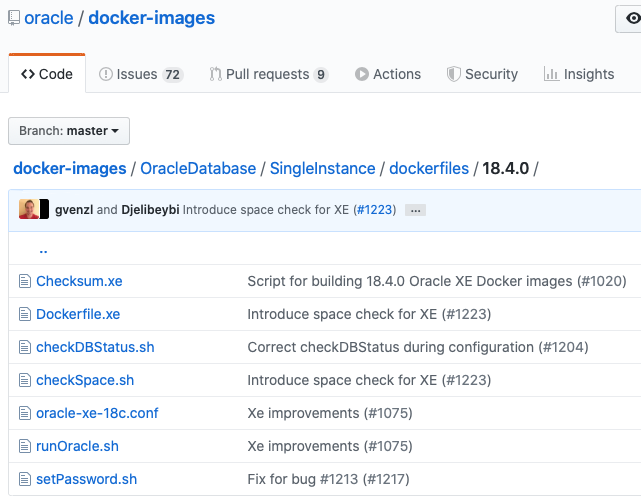
Task: Click the repository book icon beside oracle
Action: point(12,19)
